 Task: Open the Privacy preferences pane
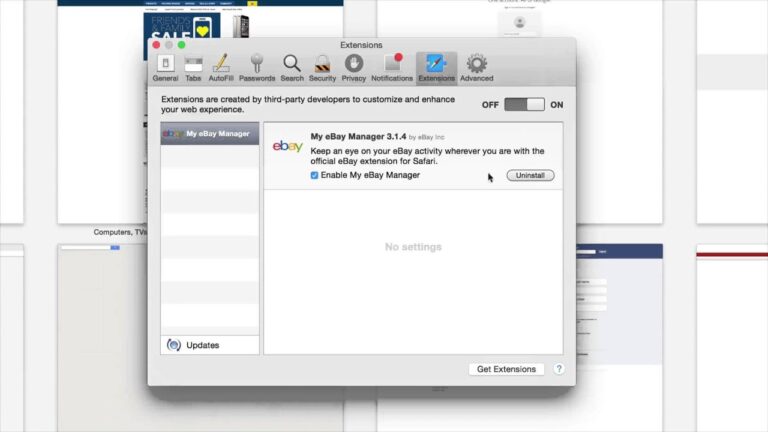tap(354, 68)
